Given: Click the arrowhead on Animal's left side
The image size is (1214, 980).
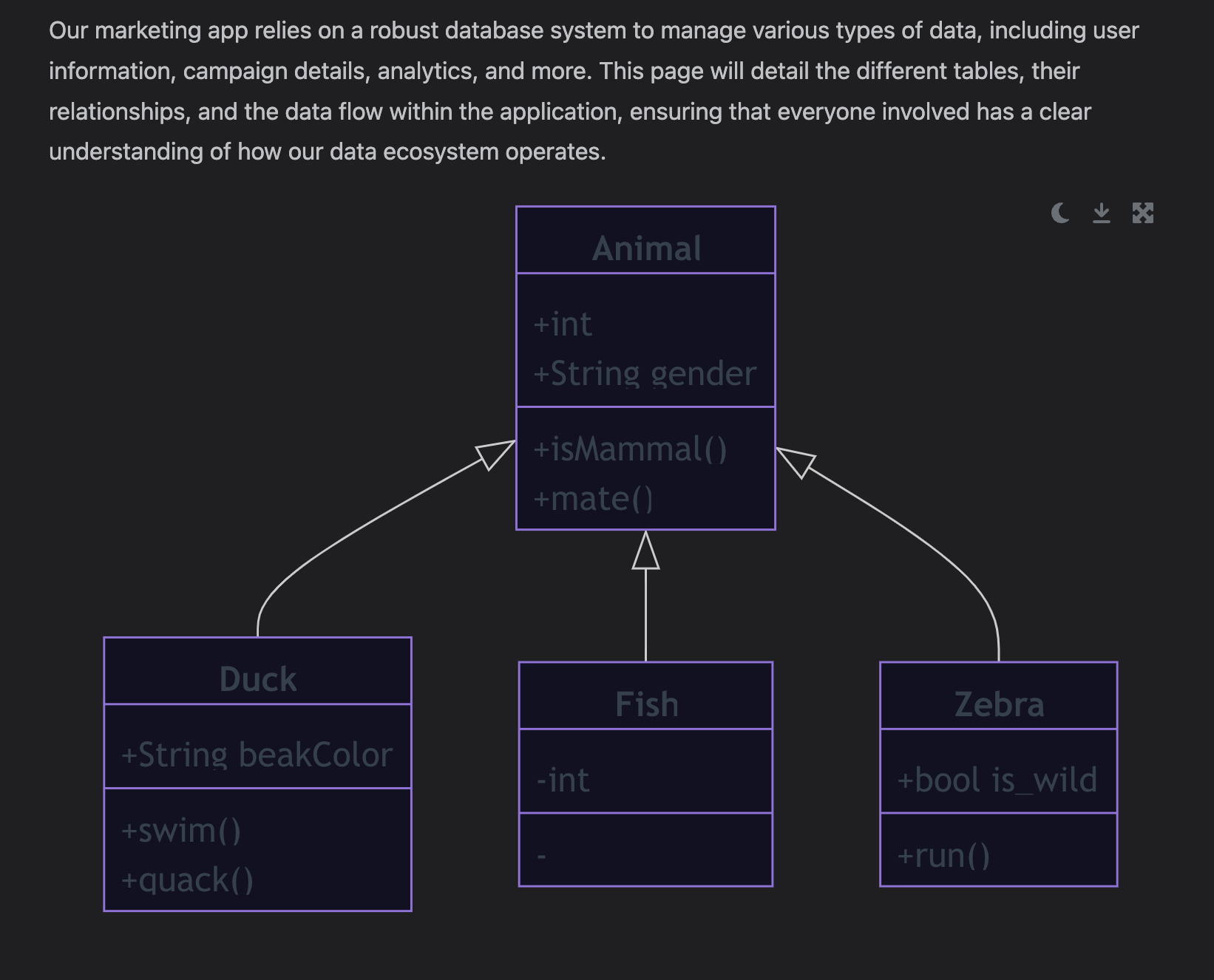Looking at the screenshot, I should 495,453.
